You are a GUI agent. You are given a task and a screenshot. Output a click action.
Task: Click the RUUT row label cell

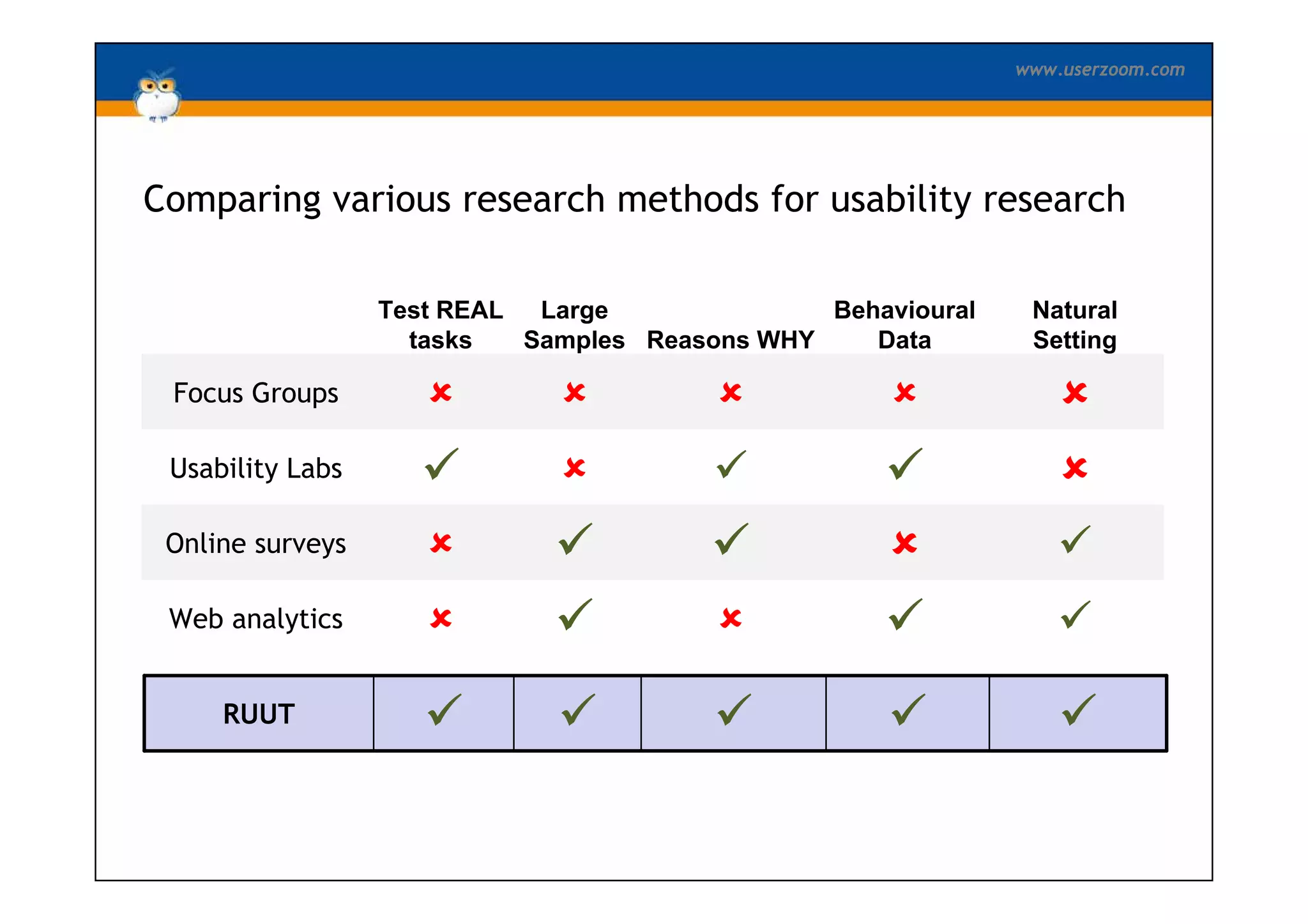pos(259,714)
